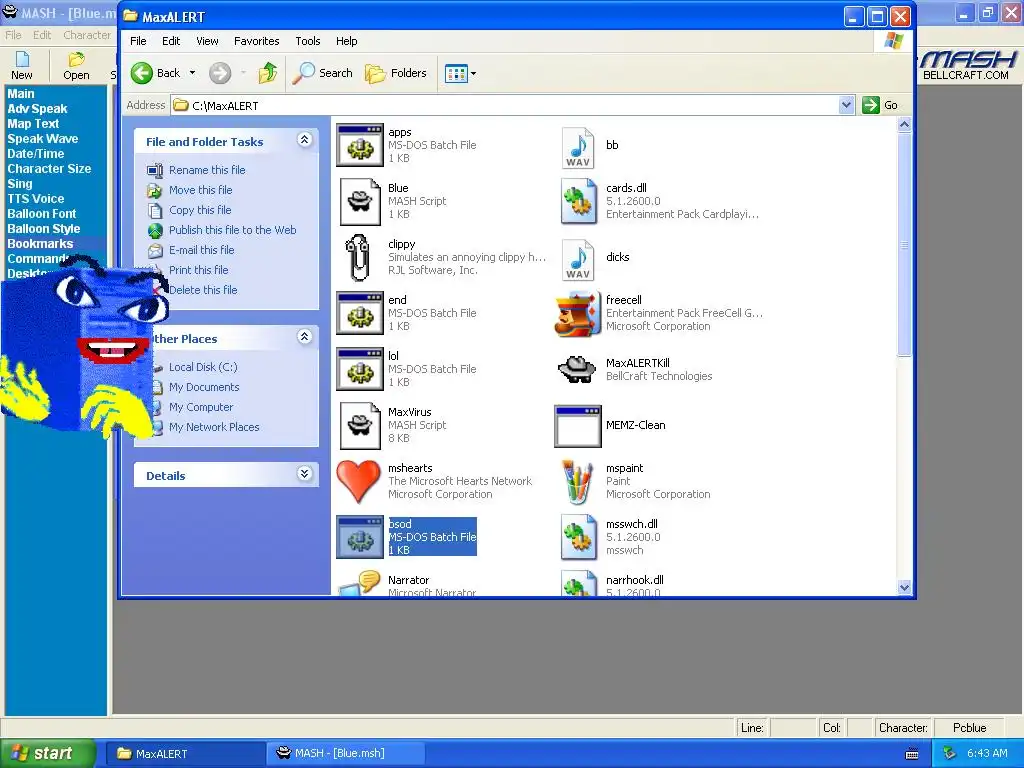Click the mspaint brushes icon
The height and width of the screenshot is (768, 1024).
pos(577,481)
